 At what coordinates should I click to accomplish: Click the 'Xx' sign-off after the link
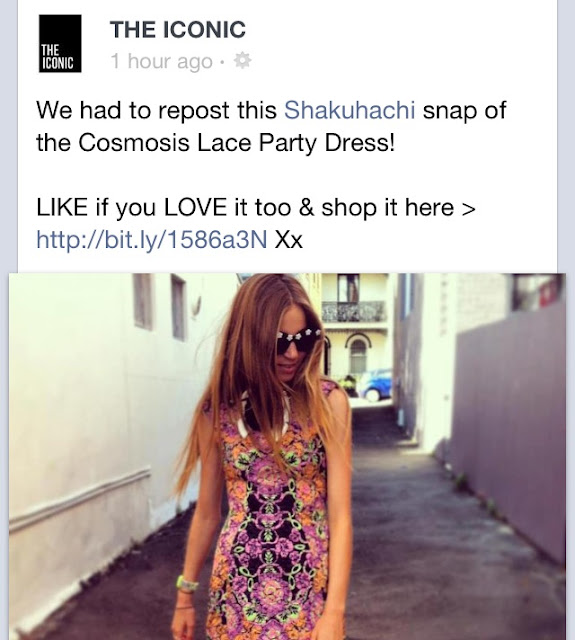tap(289, 240)
